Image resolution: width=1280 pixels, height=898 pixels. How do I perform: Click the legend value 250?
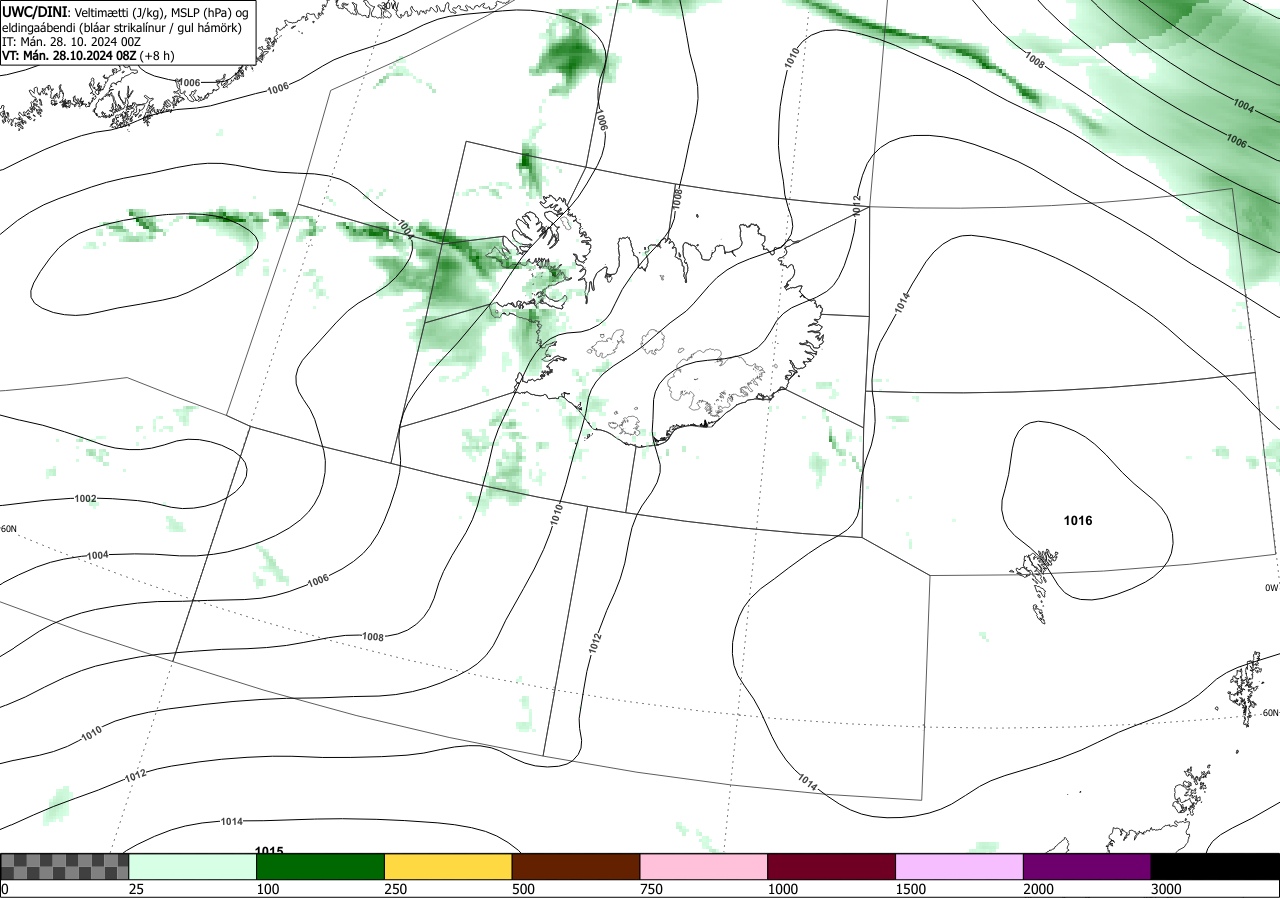395,889
